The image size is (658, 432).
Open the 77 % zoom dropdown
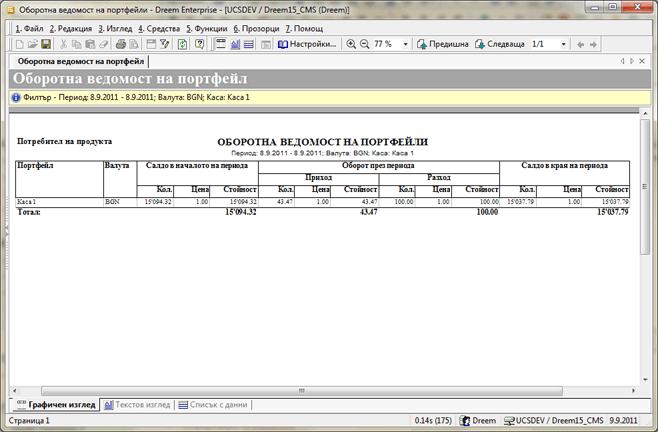[x=405, y=44]
